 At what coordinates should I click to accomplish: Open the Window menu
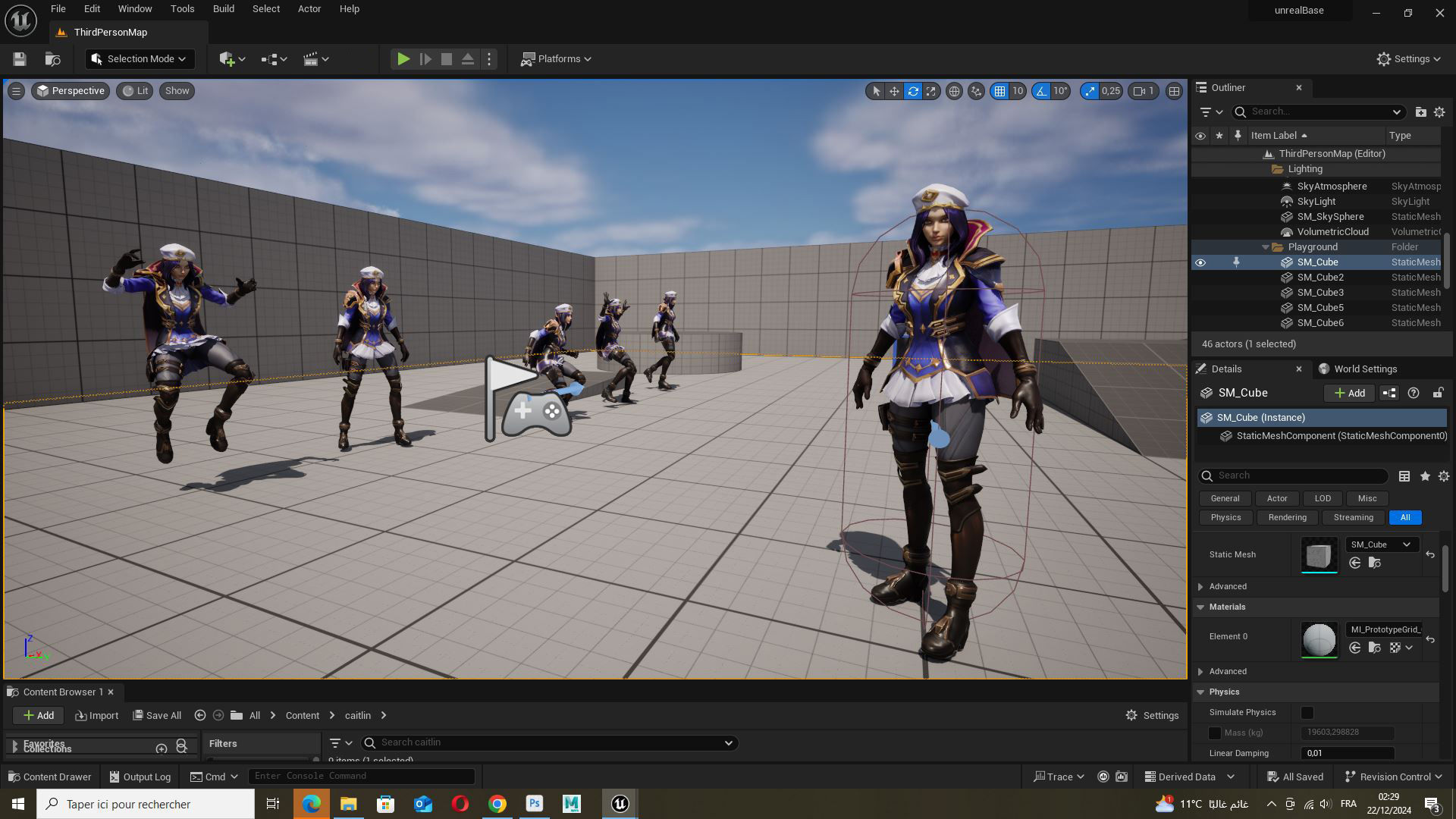135,9
